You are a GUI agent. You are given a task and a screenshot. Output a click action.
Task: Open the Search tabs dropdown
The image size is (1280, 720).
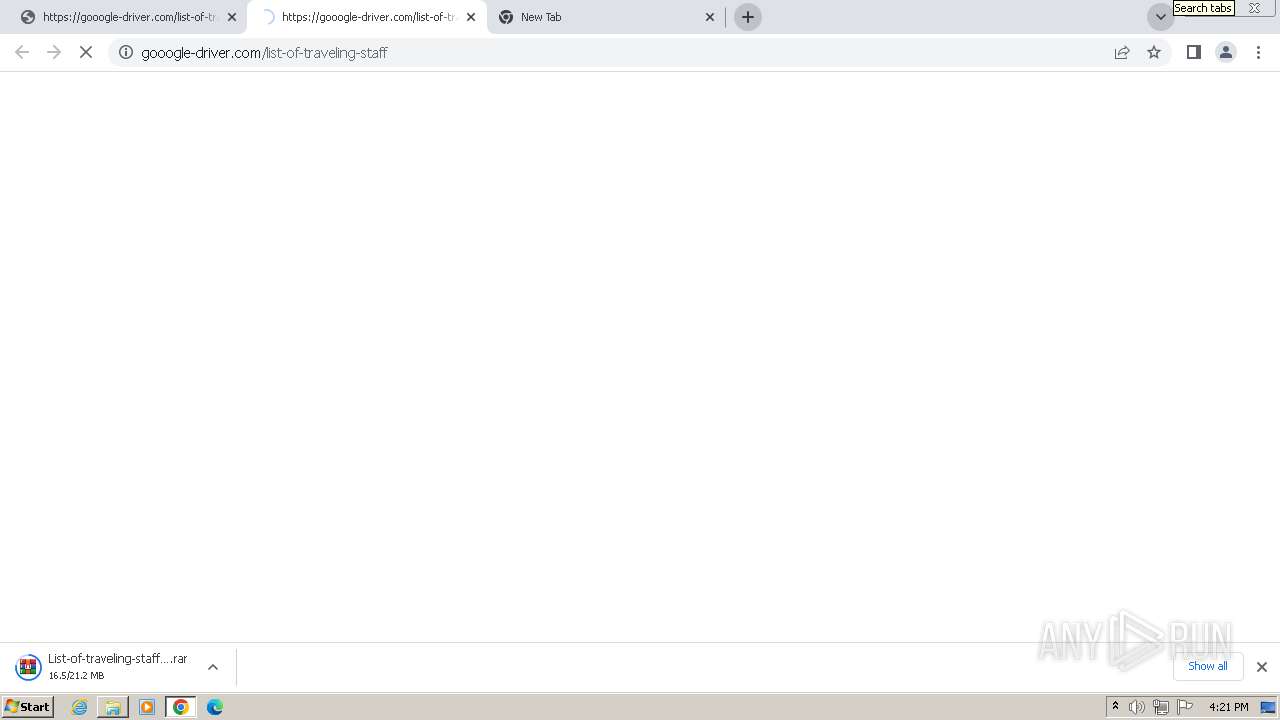pyautogui.click(x=1160, y=17)
